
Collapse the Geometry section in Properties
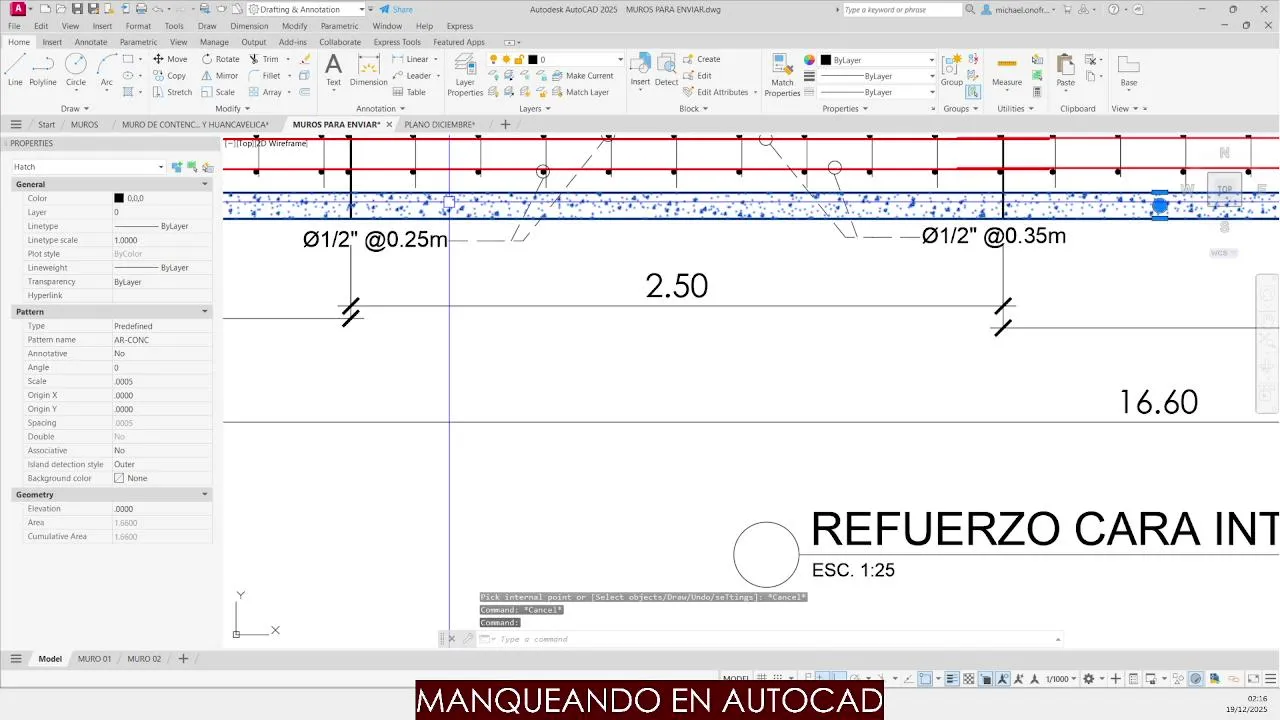205,494
